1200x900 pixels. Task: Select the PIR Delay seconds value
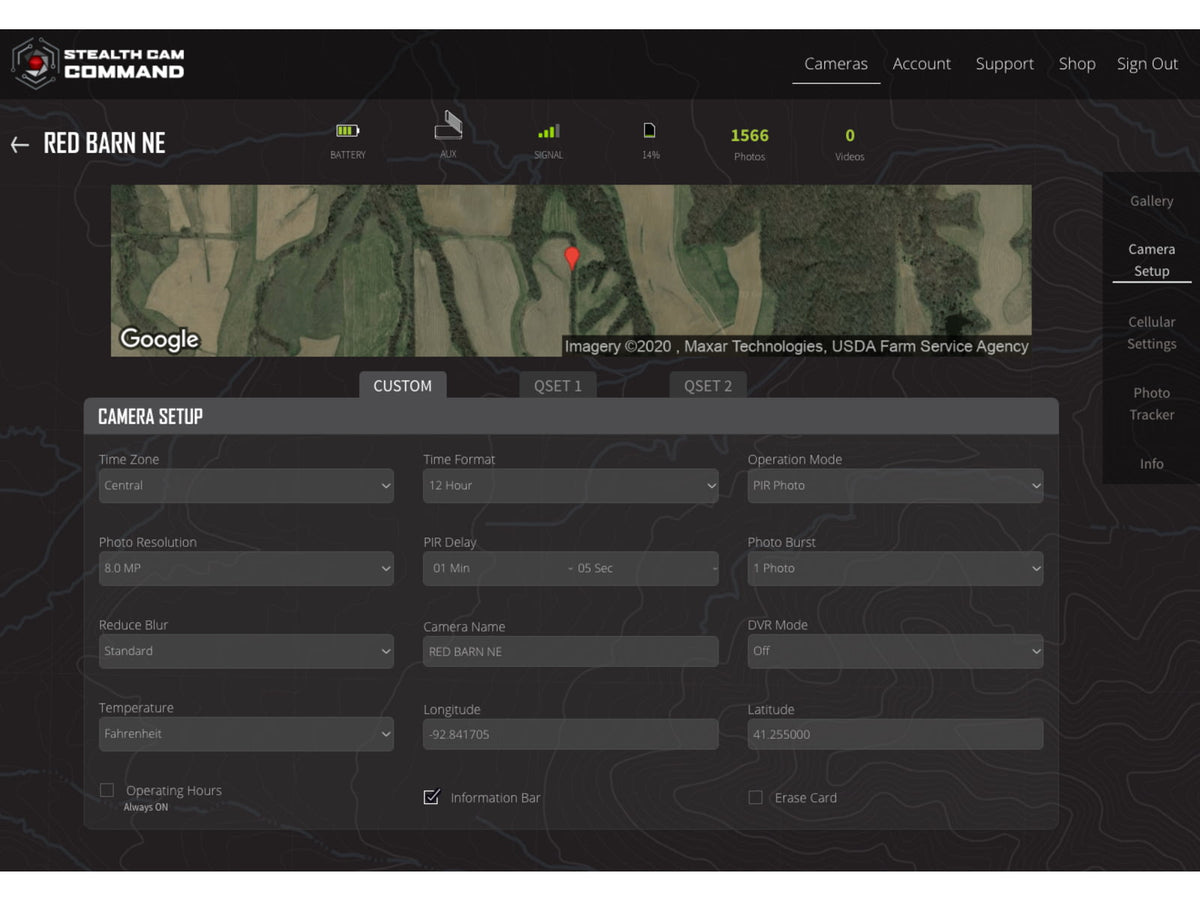click(645, 568)
